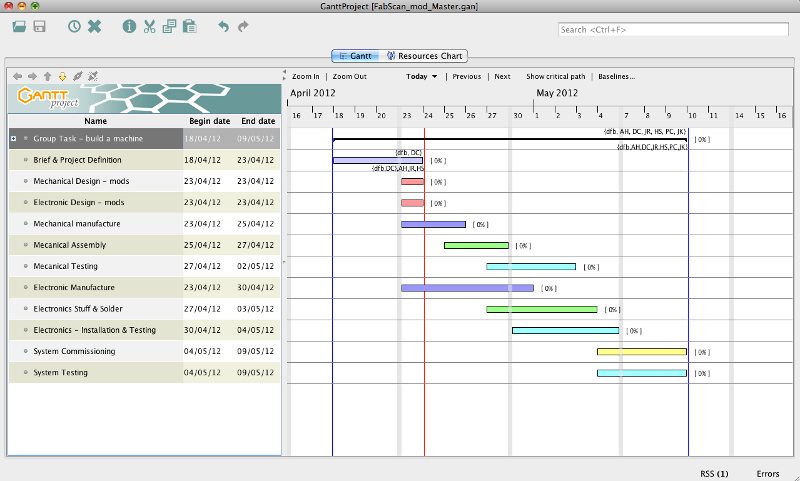Click the red Mechanical Design bar
Image resolution: width=800 pixels, height=481 pixels.
(x=412, y=182)
